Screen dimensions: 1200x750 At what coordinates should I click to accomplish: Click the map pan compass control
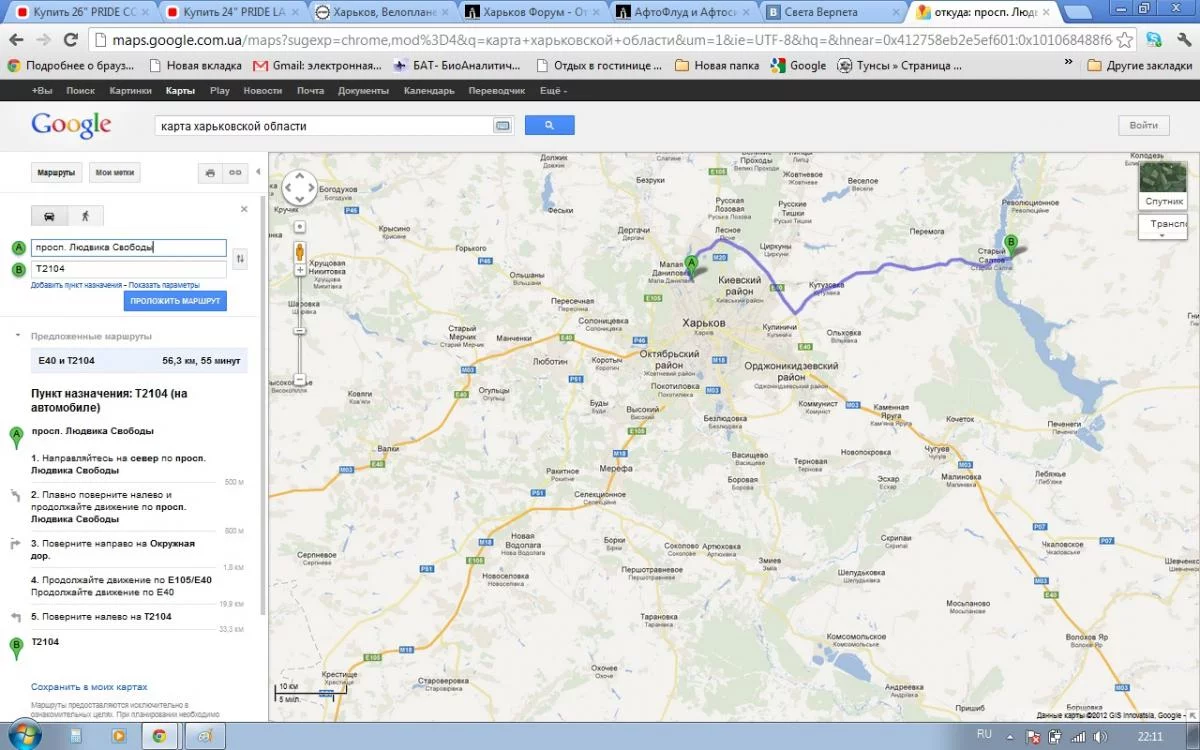[x=300, y=187]
